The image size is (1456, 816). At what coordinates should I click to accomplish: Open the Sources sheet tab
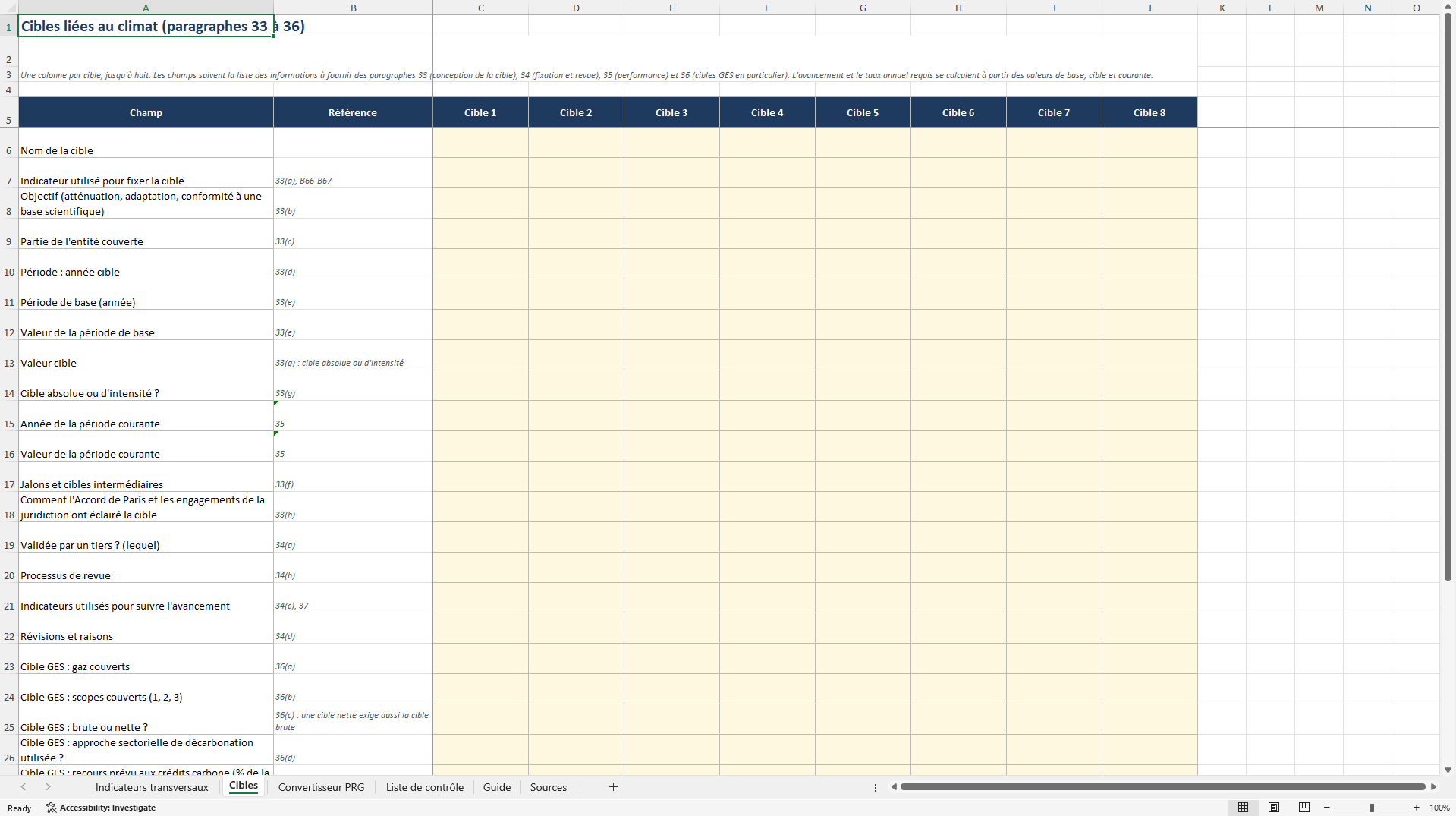click(x=549, y=787)
